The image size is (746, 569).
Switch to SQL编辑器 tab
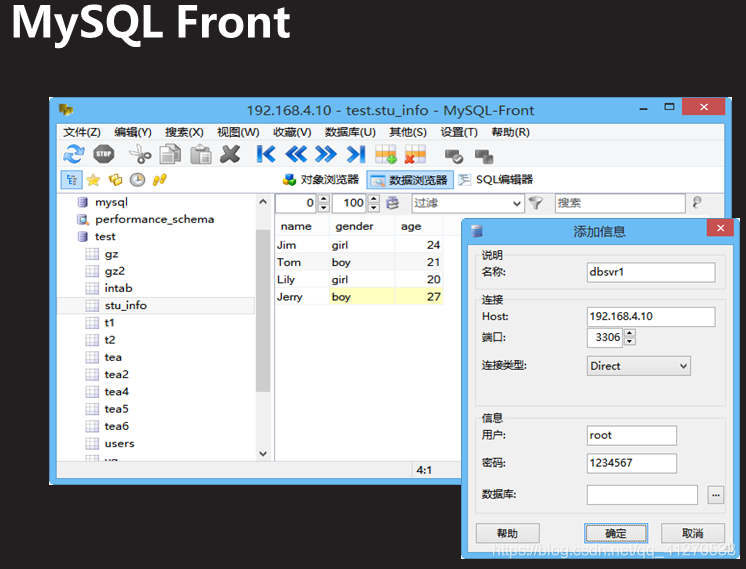point(495,180)
